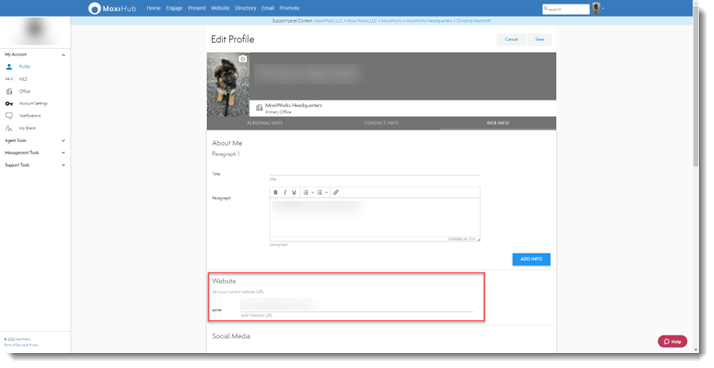
Task: Click the Terms of Service link
Action: pos(15,346)
